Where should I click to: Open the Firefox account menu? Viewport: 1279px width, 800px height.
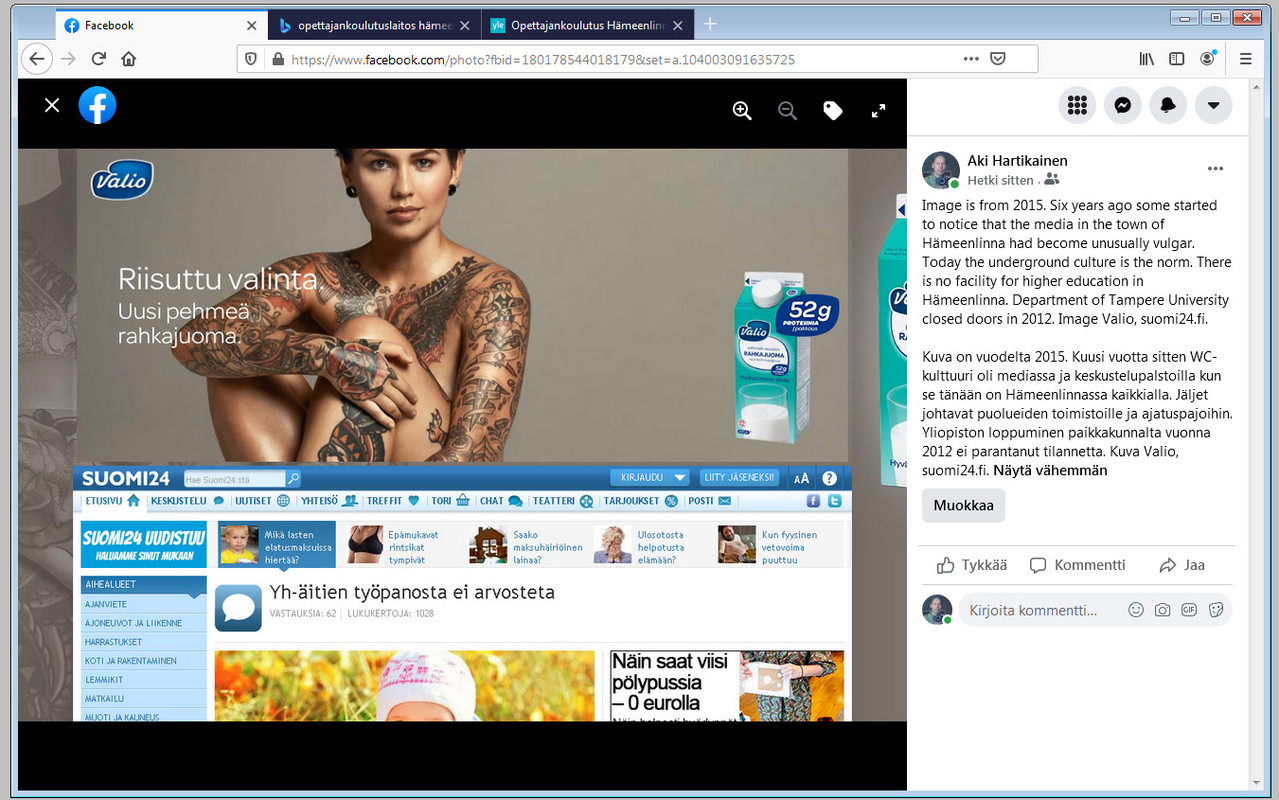pyautogui.click(x=1208, y=59)
